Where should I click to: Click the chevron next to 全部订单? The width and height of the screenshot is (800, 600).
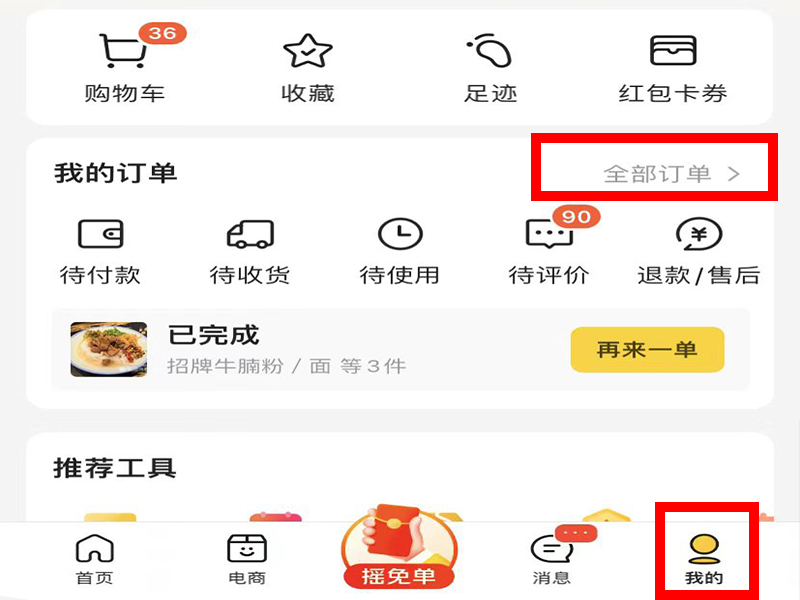point(734,174)
